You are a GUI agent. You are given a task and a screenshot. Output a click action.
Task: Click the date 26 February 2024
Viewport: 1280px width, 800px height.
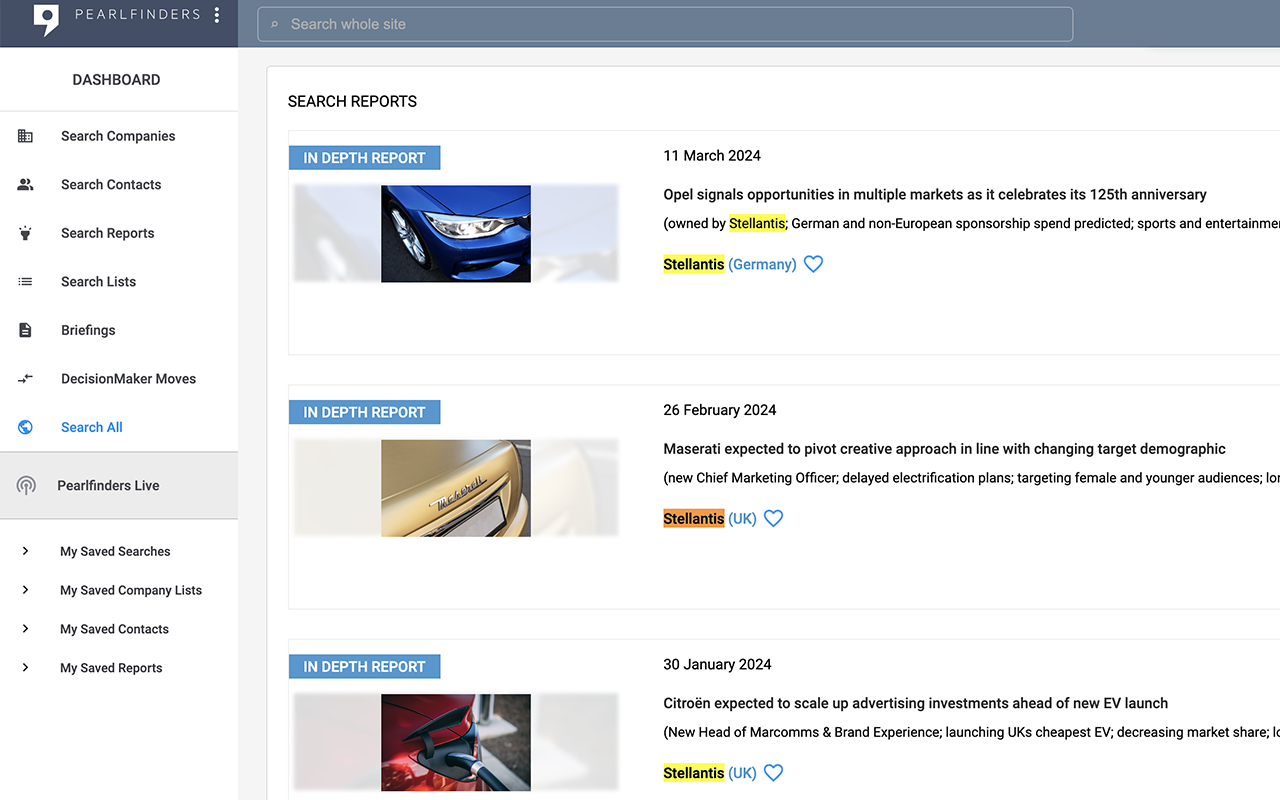click(x=720, y=410)
